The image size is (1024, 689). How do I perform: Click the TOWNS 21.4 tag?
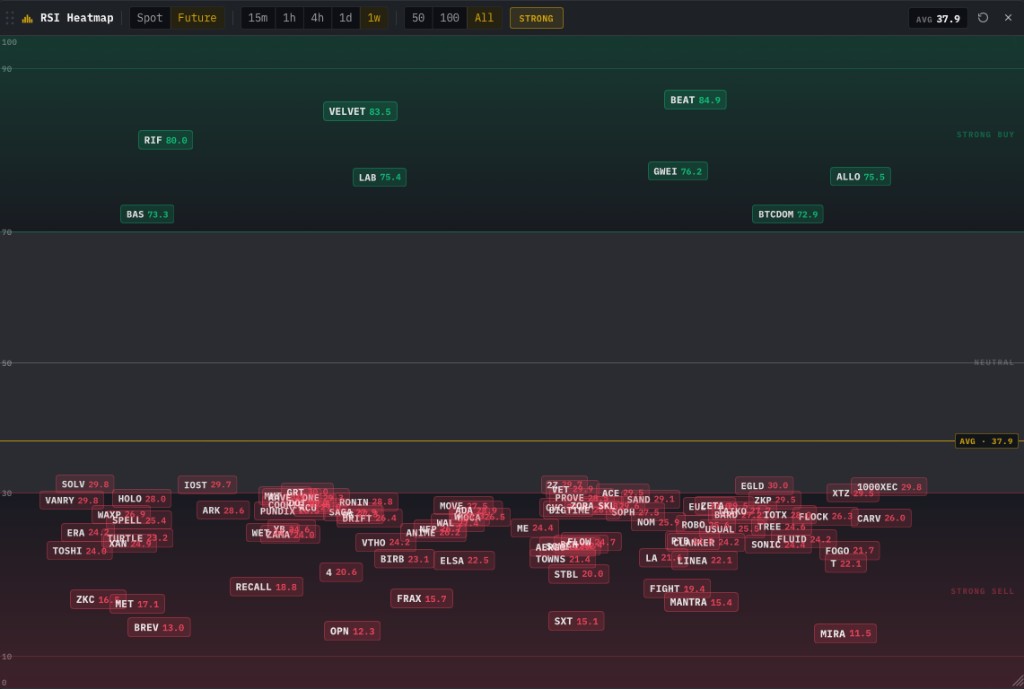[x=562, y=559]
